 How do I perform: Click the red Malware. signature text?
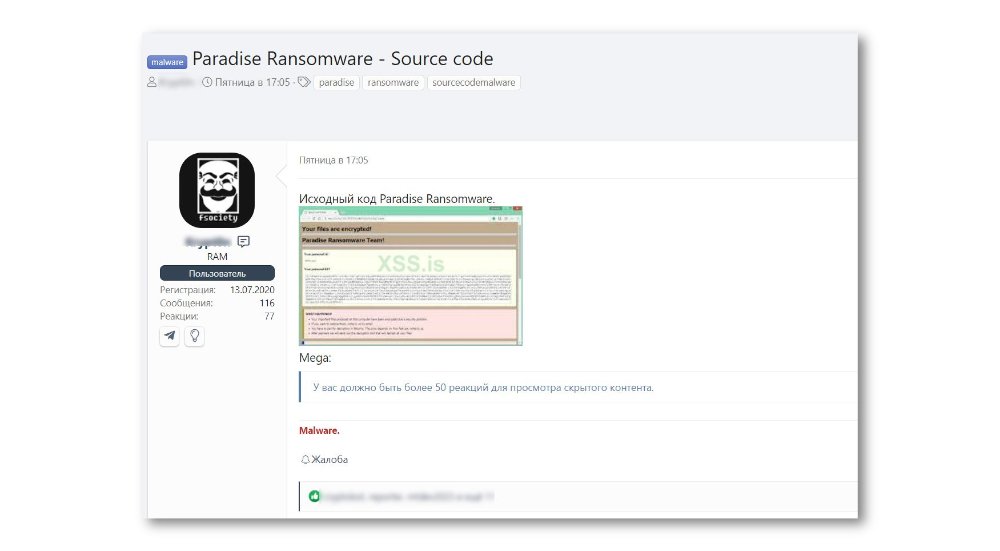320,430
